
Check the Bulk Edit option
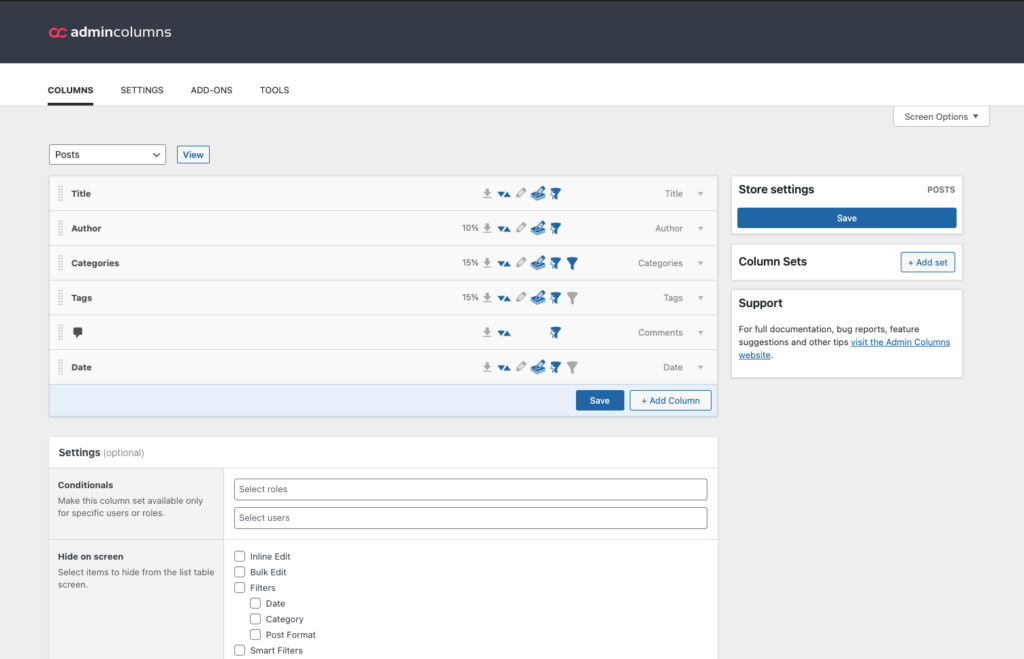[x=240, y=572]
